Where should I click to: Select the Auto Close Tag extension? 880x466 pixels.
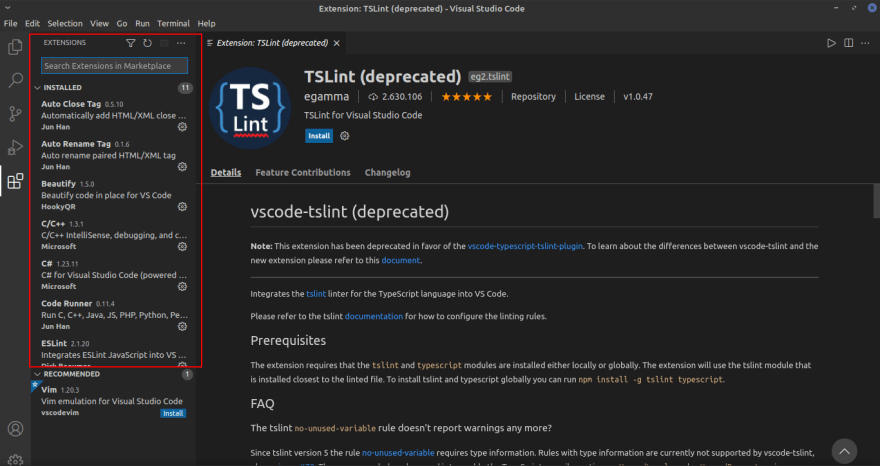click(x=114, y=115)
